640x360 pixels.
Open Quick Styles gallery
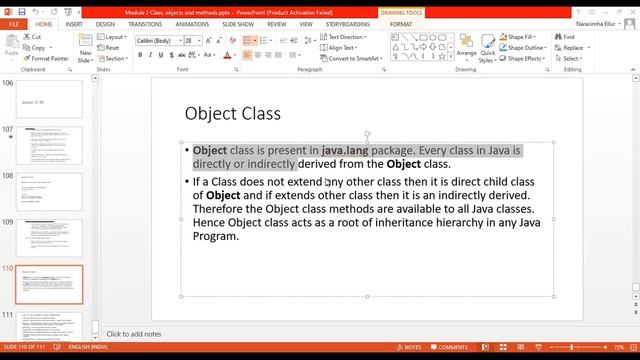[488, 48]
